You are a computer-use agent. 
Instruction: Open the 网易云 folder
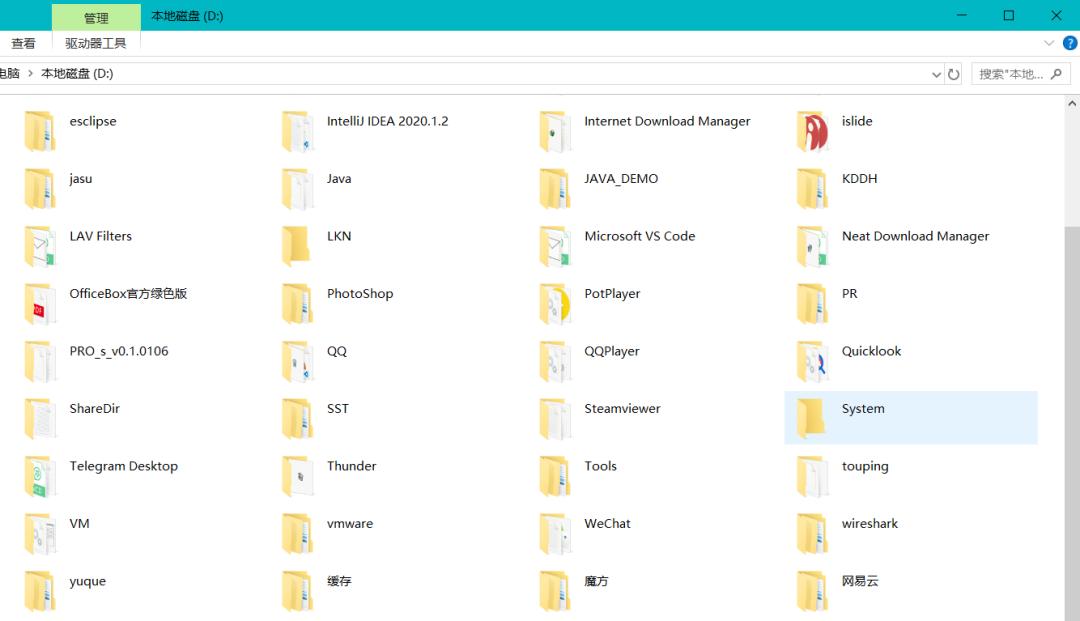858,580
